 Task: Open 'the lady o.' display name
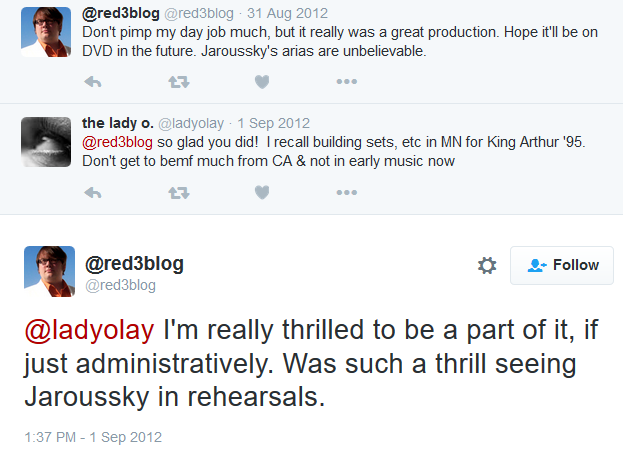(118, 123)
